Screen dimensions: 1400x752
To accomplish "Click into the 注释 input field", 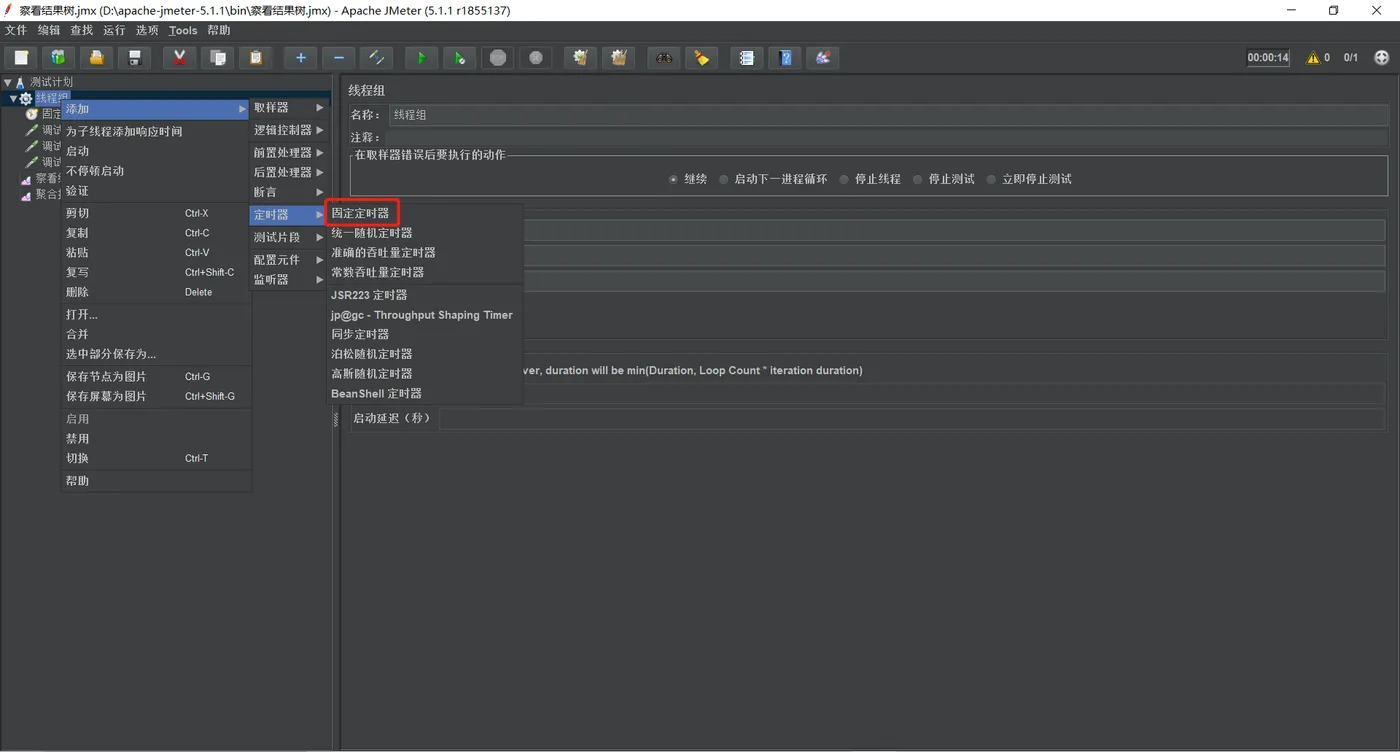I will point(888,137).
